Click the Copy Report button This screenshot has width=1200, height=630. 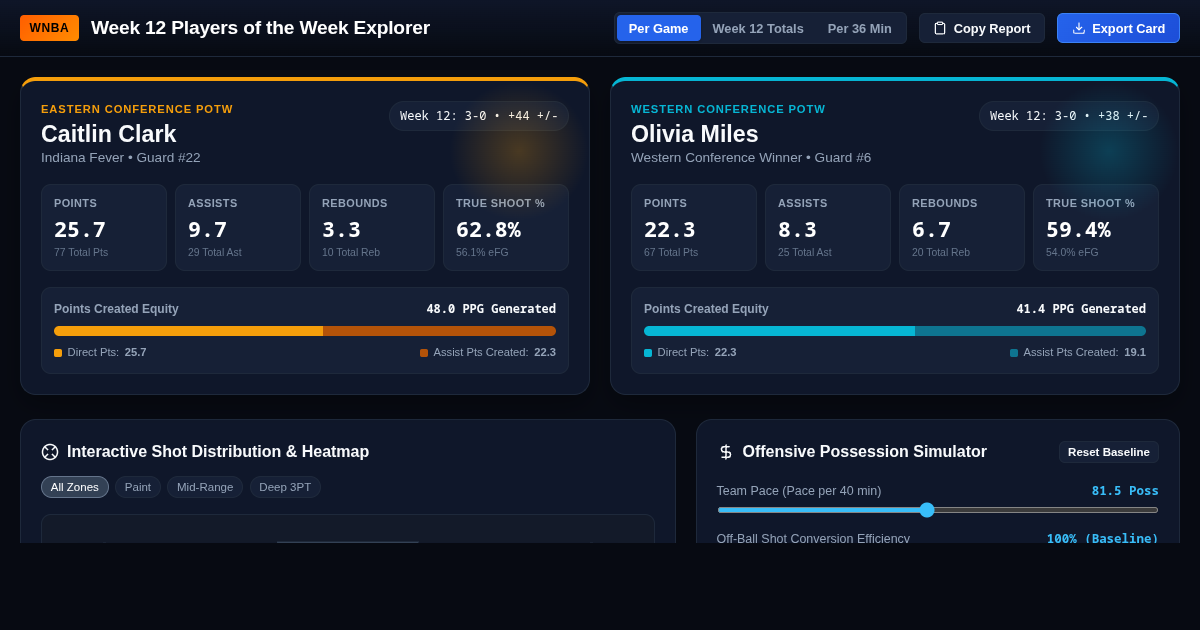[982, 28]
